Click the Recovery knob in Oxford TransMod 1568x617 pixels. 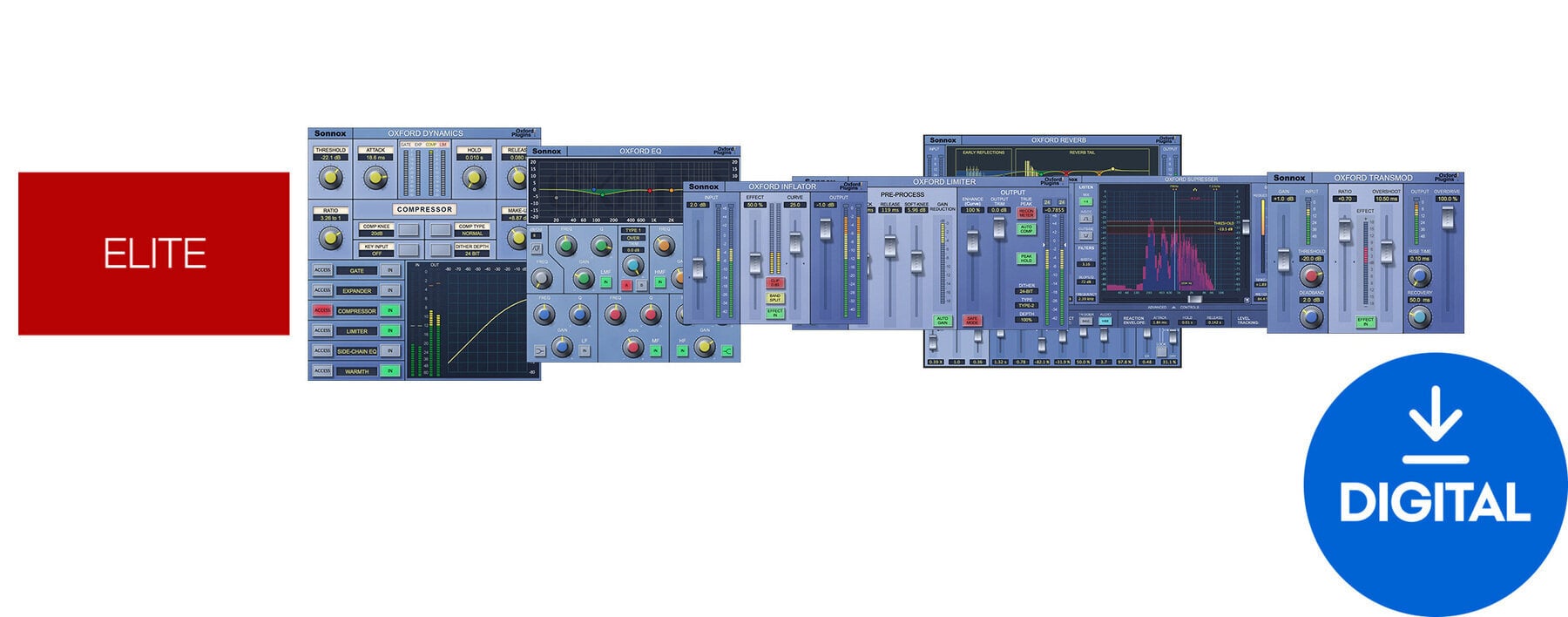[x=1419, y=317]
